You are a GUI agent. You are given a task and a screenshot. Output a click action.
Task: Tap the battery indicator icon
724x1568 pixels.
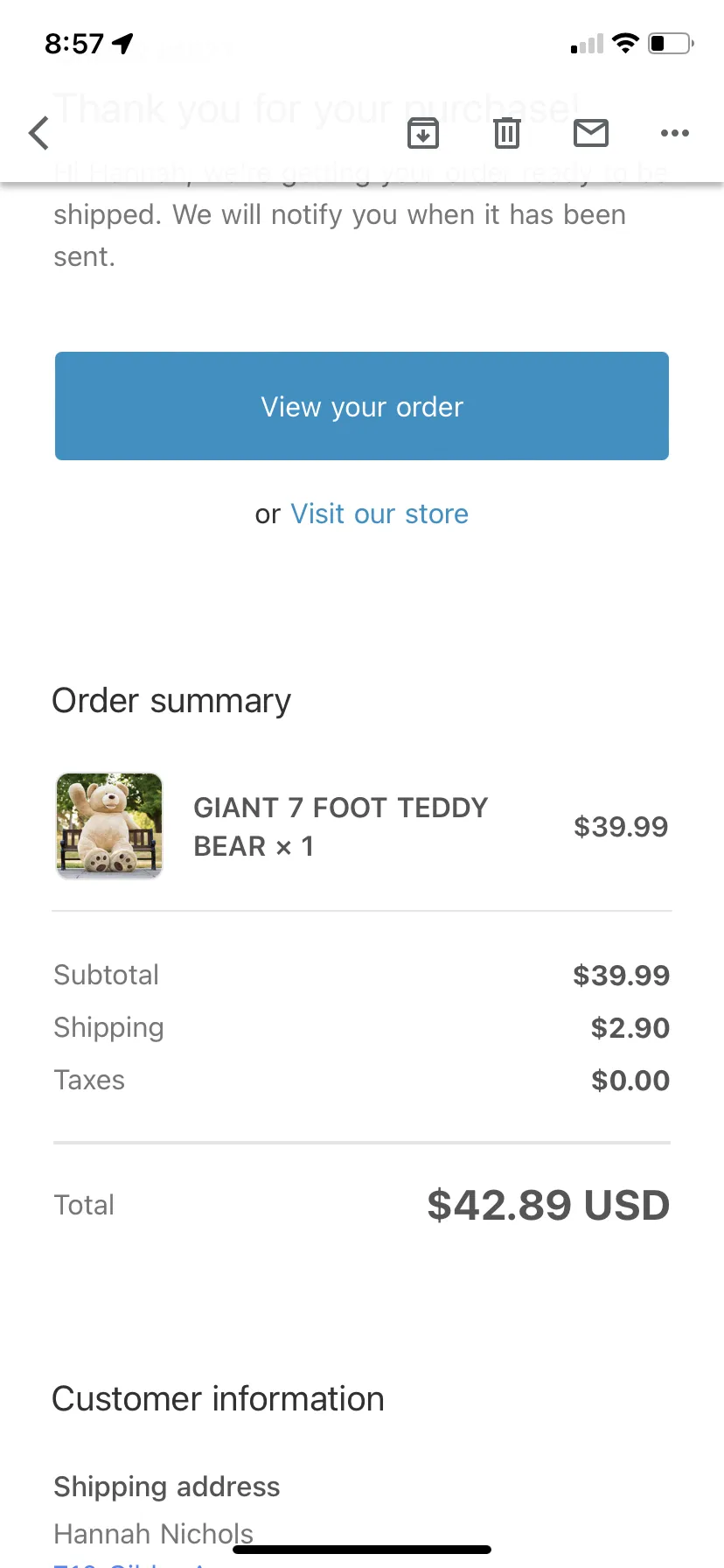click(x=671, y=43)
